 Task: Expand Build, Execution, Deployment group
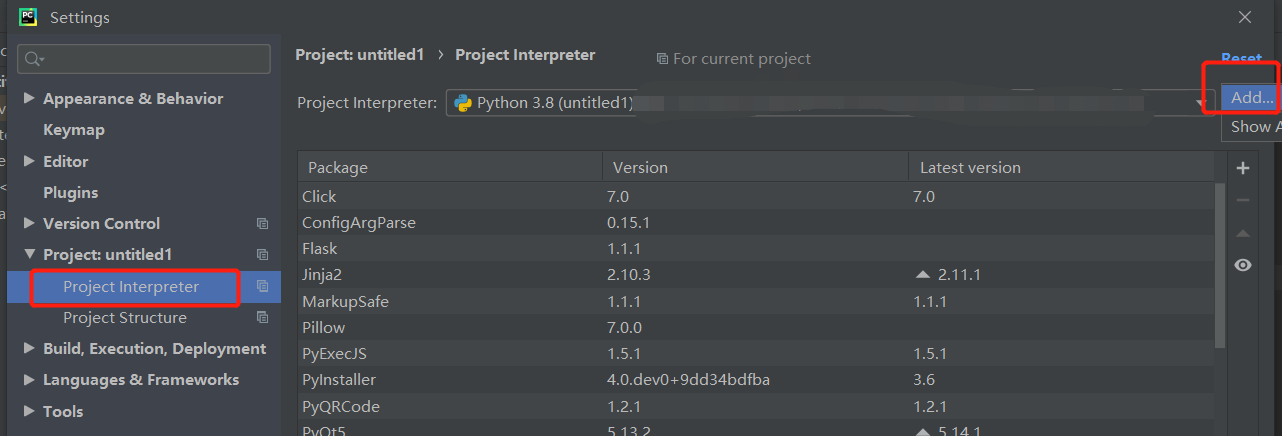click(29, 348)
